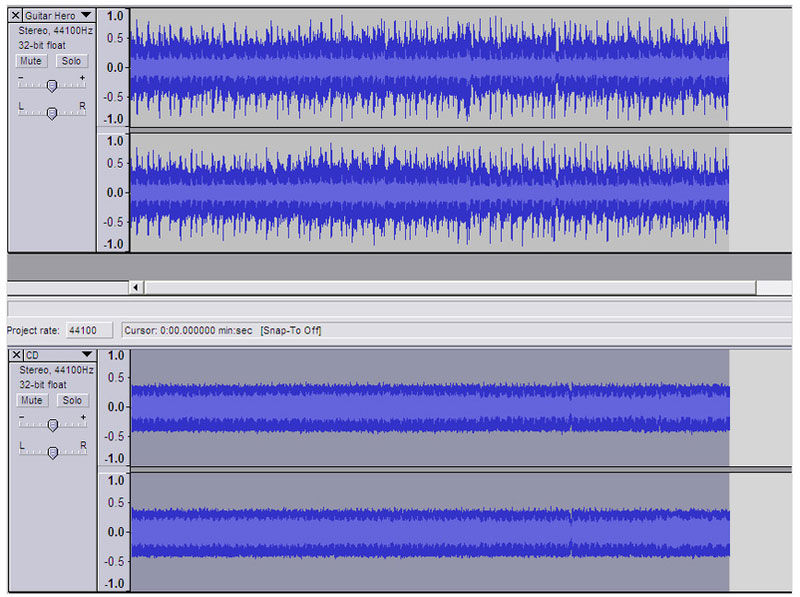Click the Guitar Hero left channel vertical ruler
The width and height of the screenshot is (800, 597).
pos(113,67)
